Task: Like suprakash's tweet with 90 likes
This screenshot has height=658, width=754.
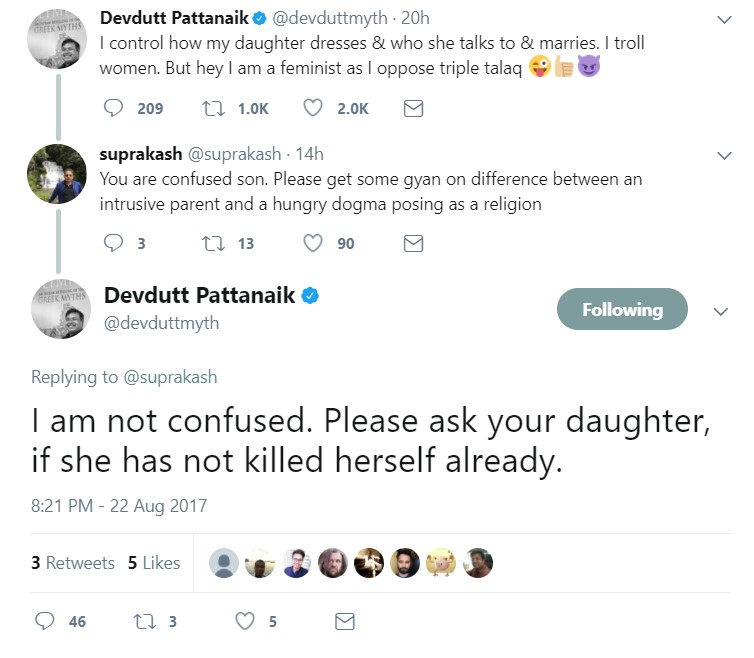Action: (x=313, y=243)
